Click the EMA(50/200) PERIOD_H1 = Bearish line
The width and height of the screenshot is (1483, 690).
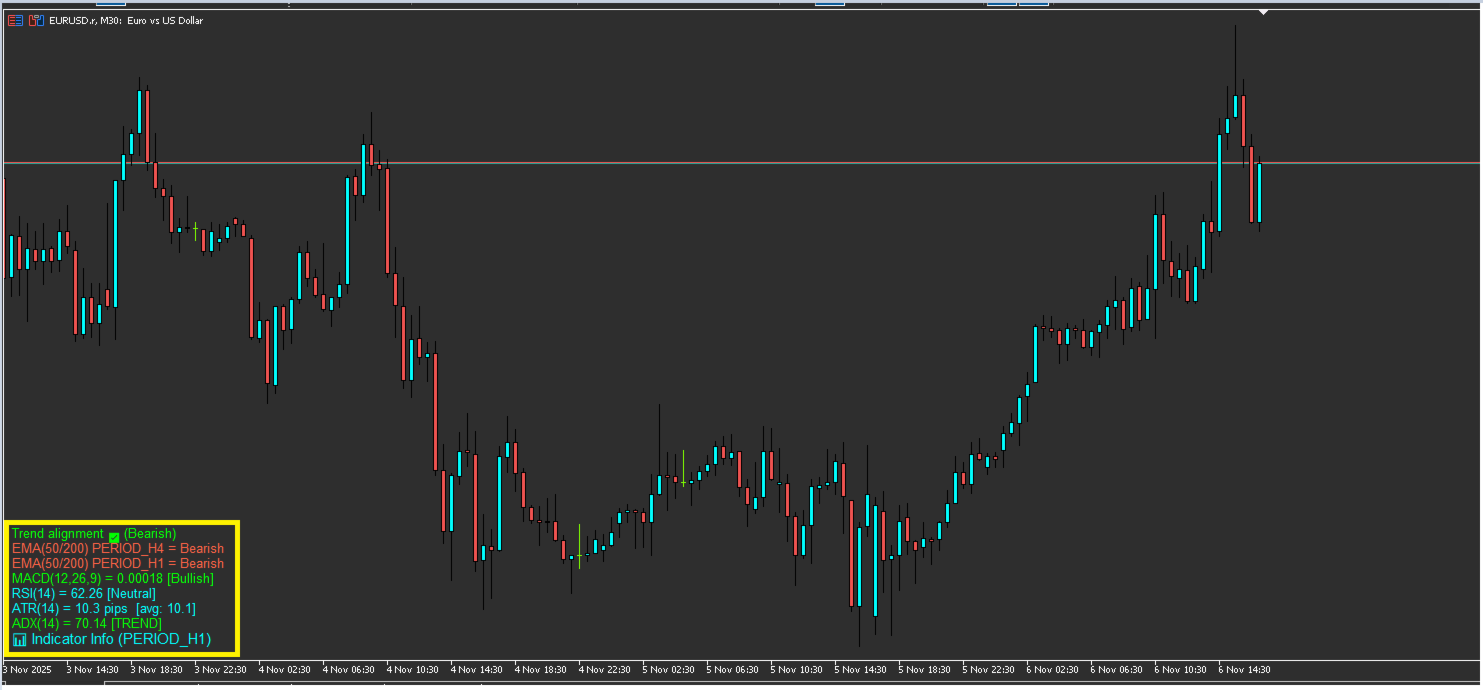point(118,564)
